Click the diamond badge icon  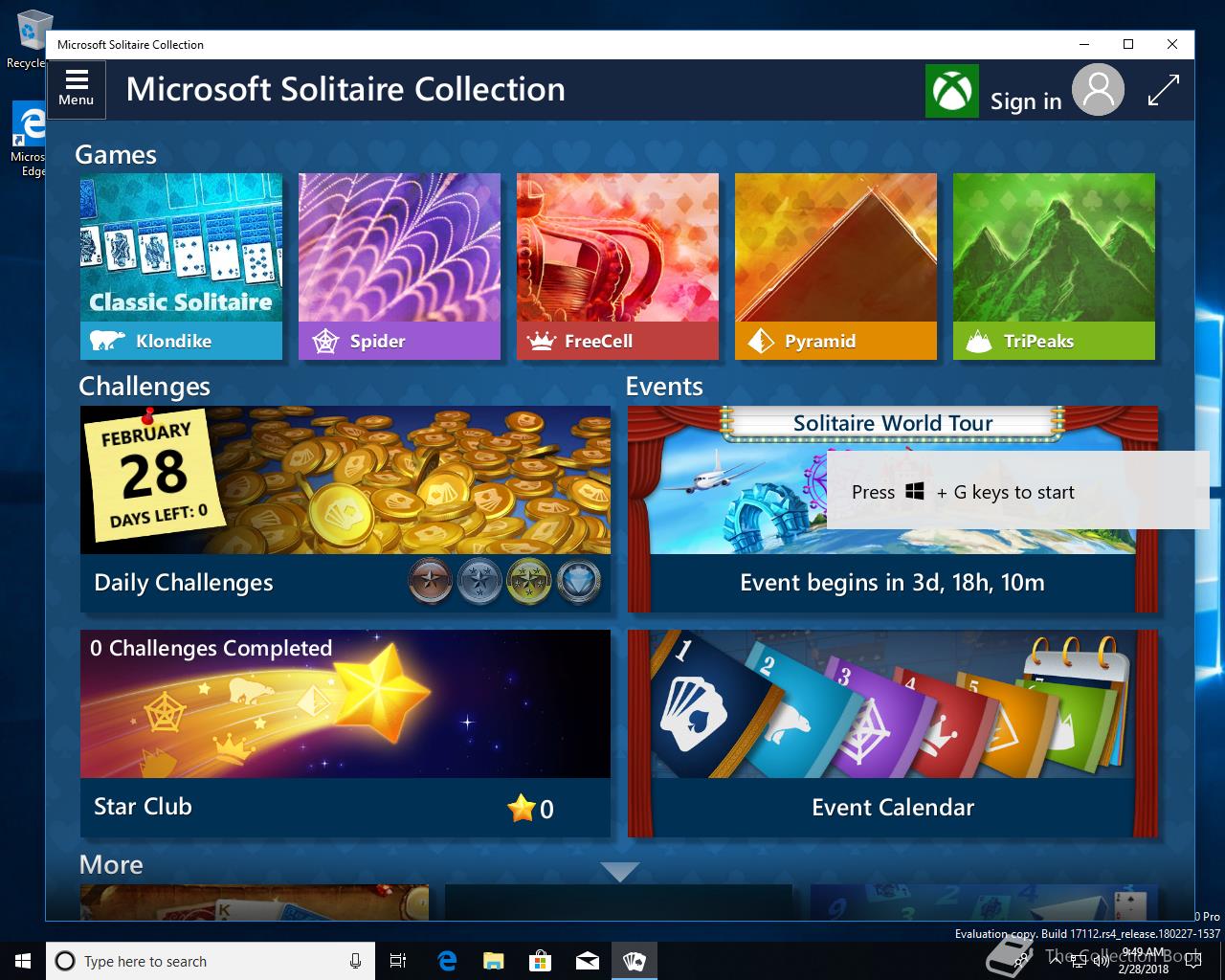(x=579, y=582)
